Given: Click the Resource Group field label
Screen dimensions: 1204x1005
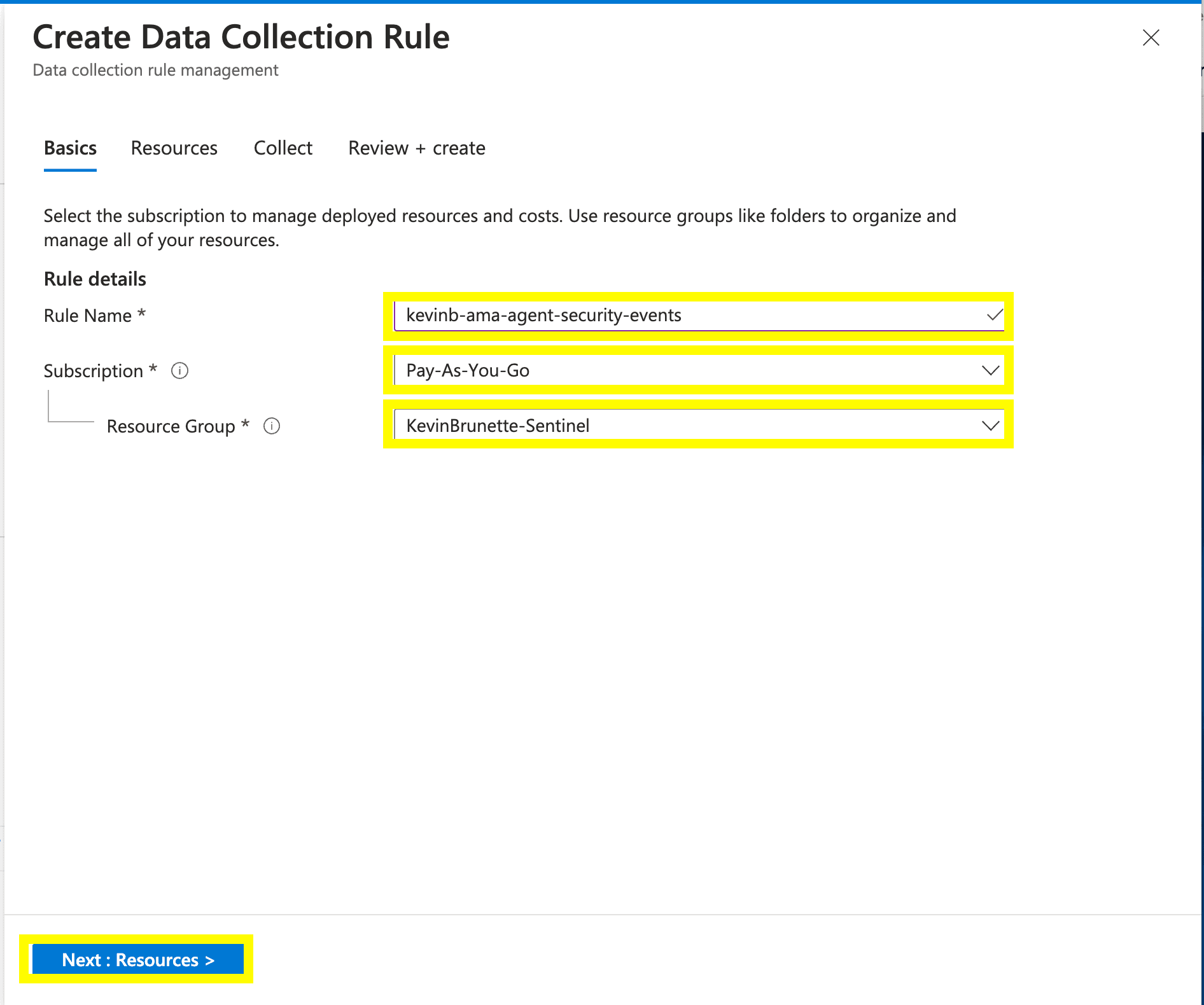Looking at the screenshot, I should tap(171, 426).
